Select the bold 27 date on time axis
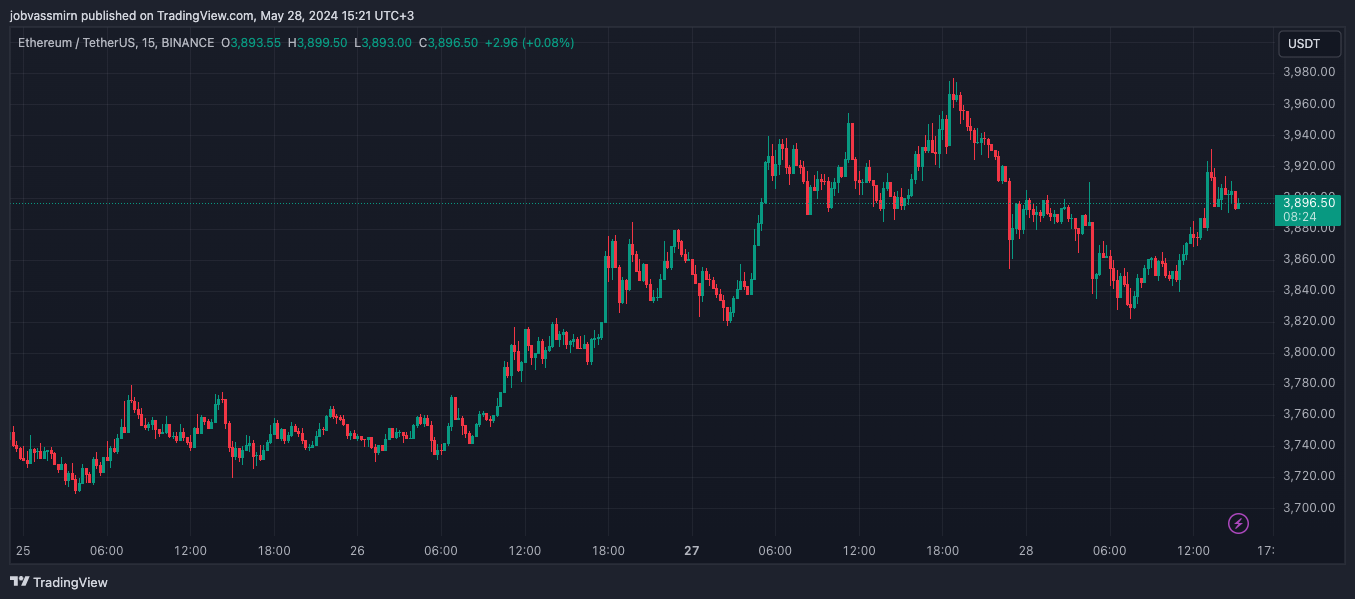The height and width of the screenshot is (599, 1355). [691, 551]
